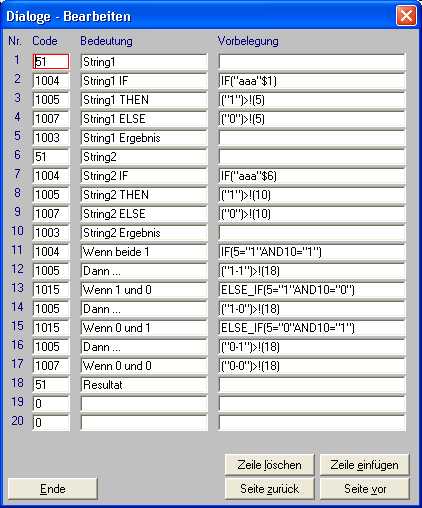Viewport: 422px width, 508px height.
Task: Click Vorbelegung field with IF("aaa"$1)
Action: point(312,81)
